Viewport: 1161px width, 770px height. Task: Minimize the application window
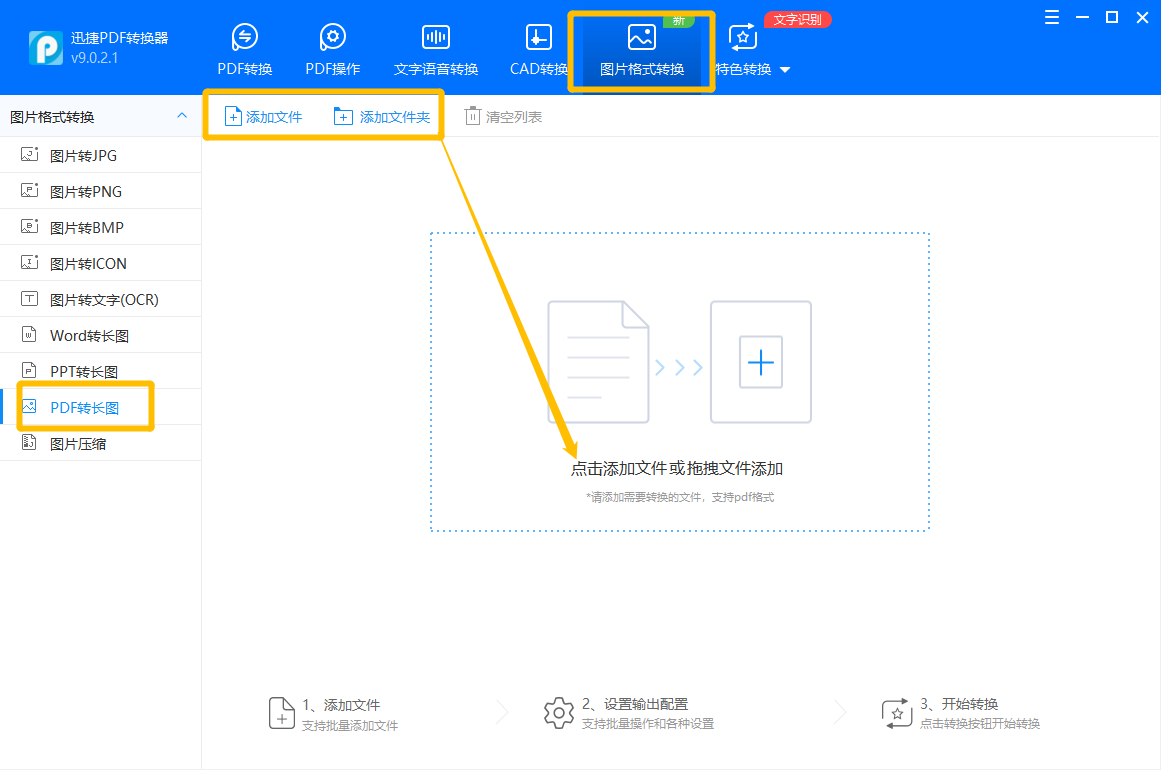pos(1082,18)
